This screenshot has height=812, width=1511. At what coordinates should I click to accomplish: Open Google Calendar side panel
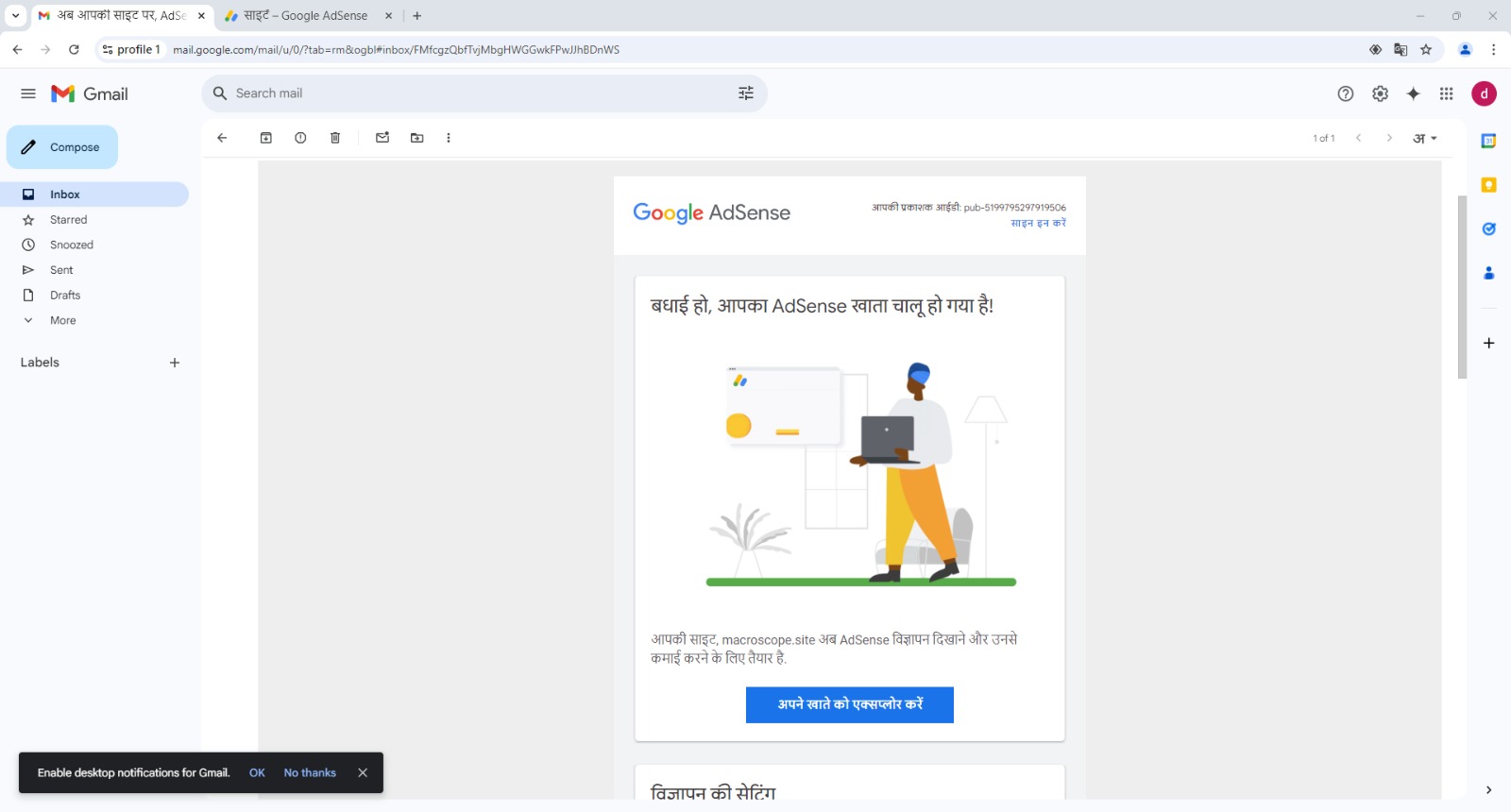1489,141
